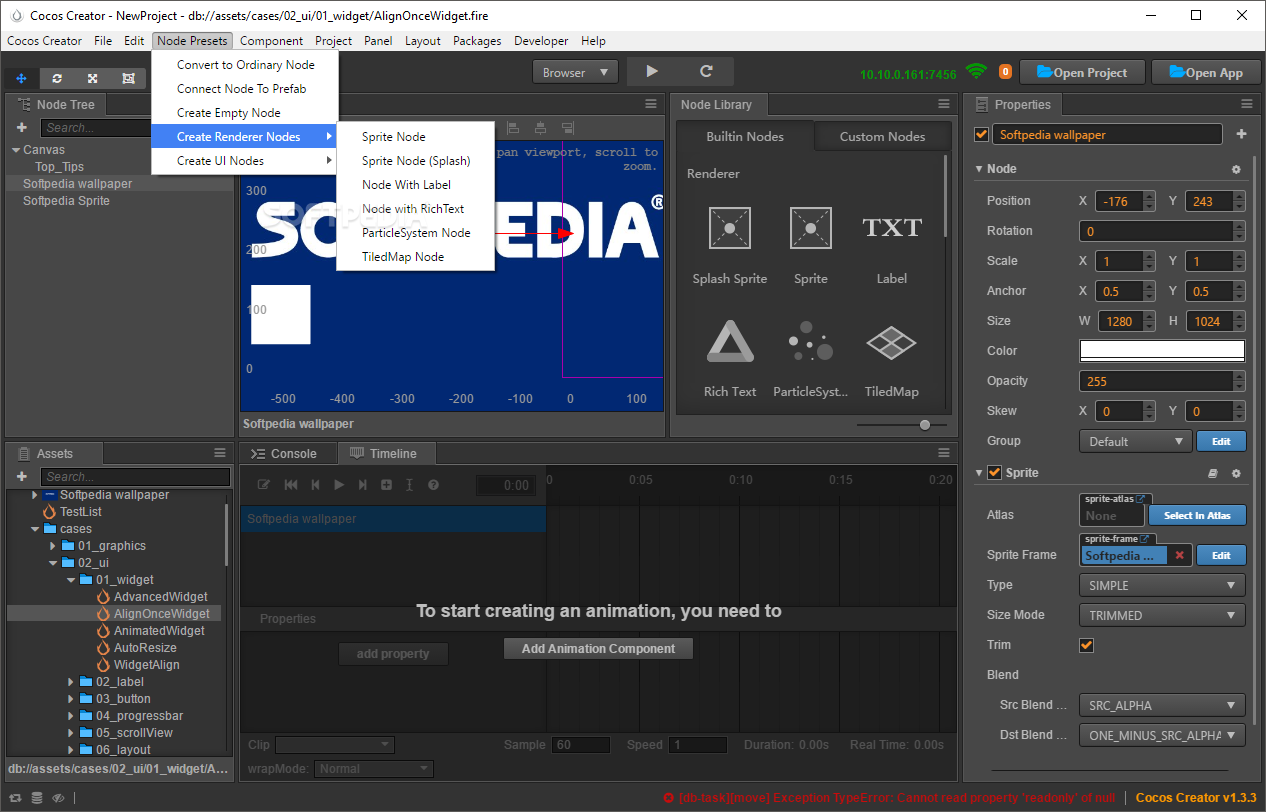Select the Move transform tool
Screen dimensions: 1266x812
tap(22, 78)
